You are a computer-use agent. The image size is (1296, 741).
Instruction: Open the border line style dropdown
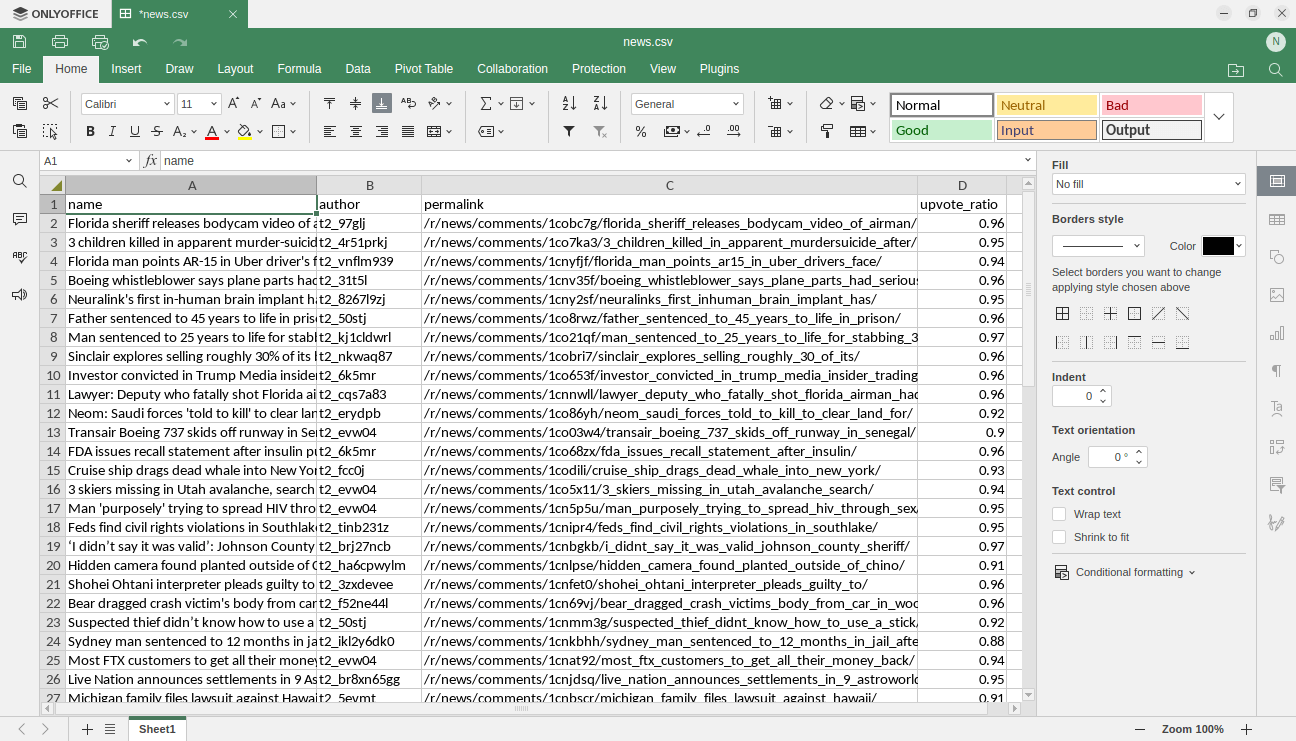(x=1098, y=246)
